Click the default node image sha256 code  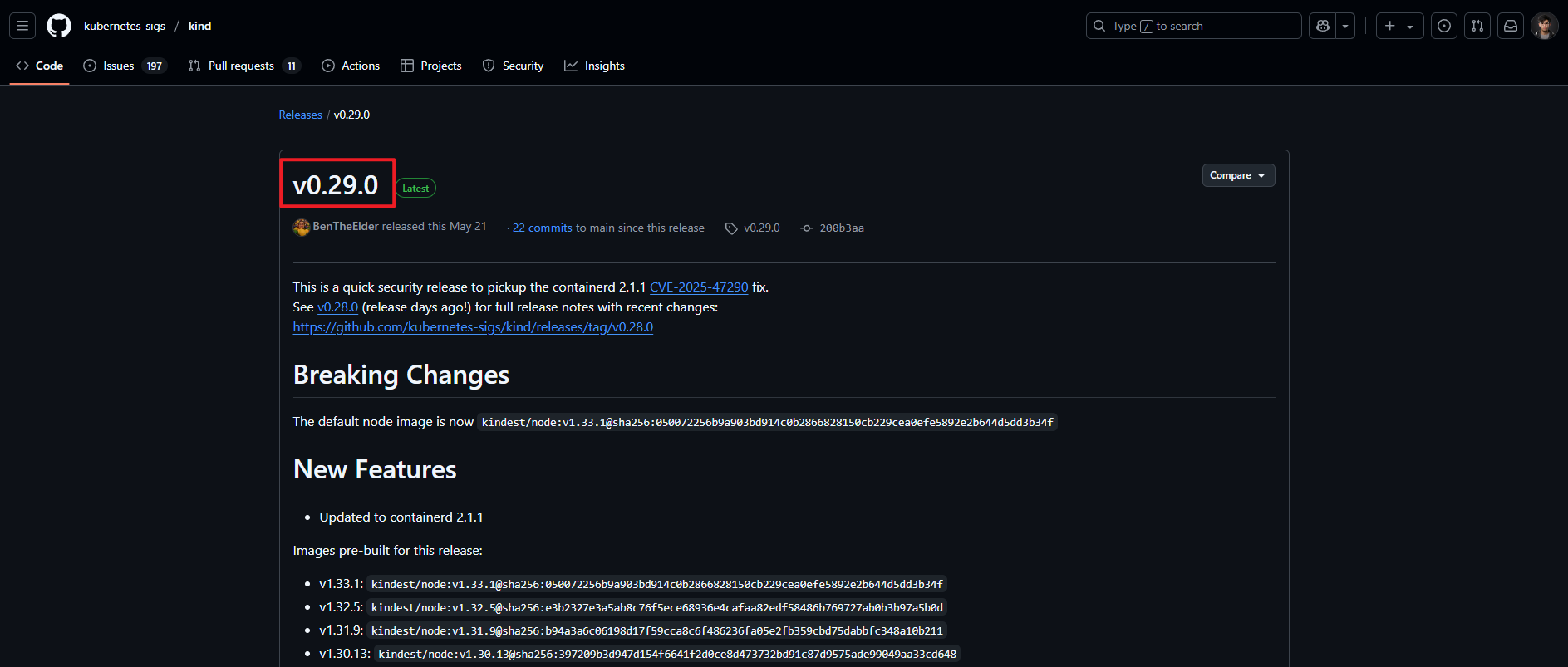click(x=767, y=422)
